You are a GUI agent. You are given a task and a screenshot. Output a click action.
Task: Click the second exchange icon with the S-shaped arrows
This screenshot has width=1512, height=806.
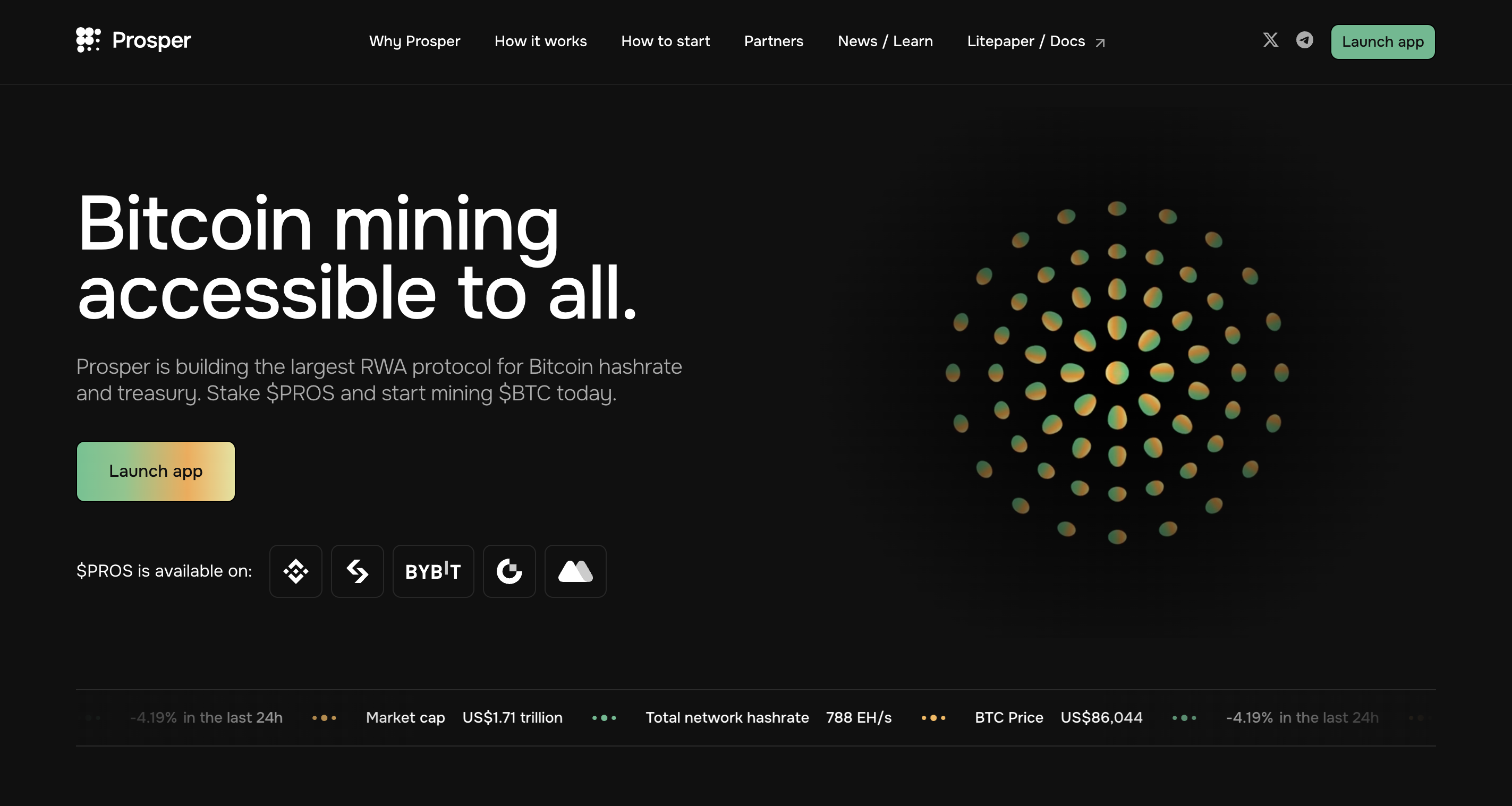[358, 571]
